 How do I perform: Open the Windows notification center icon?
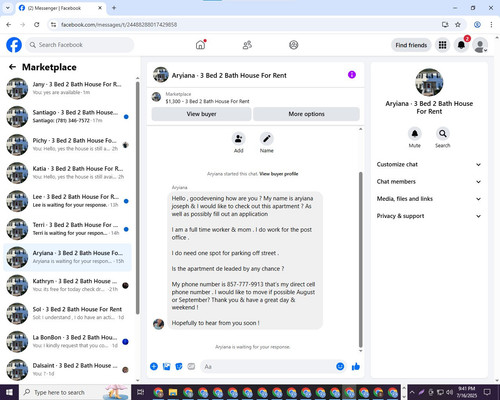(x=487, y=392)
